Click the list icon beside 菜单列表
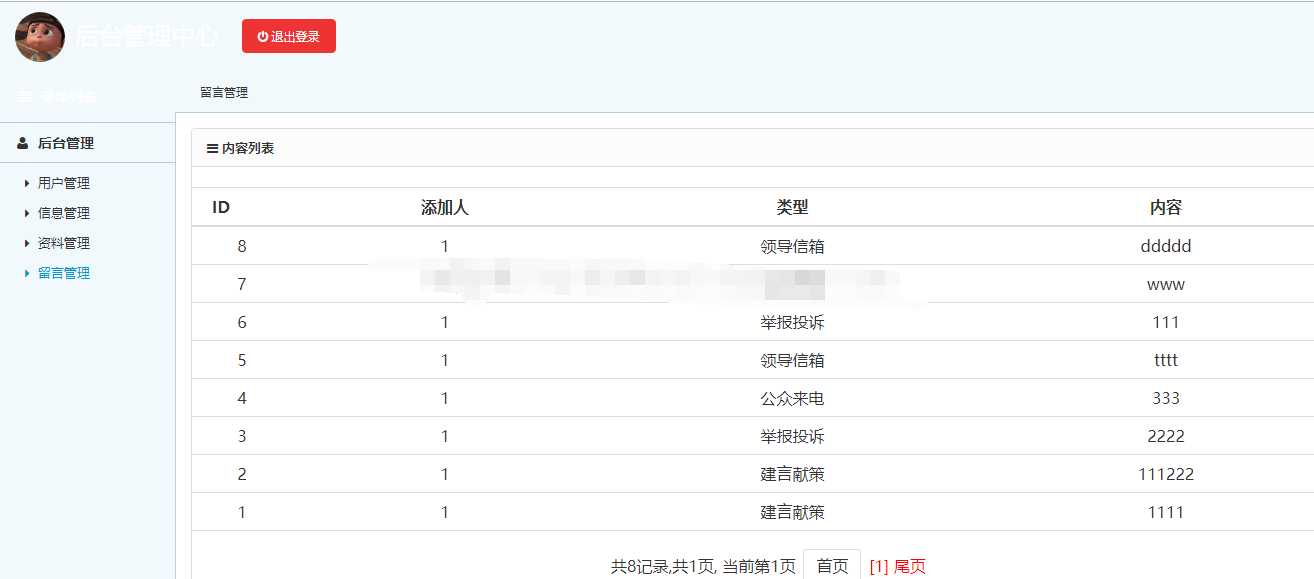1314x579 pixels. coord(24,97)
